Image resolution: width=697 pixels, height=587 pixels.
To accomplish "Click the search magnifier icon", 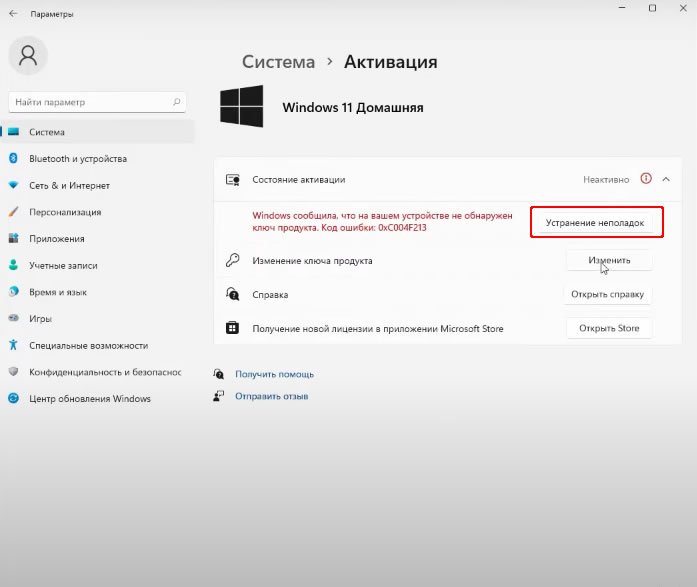I will coord(176,102).
